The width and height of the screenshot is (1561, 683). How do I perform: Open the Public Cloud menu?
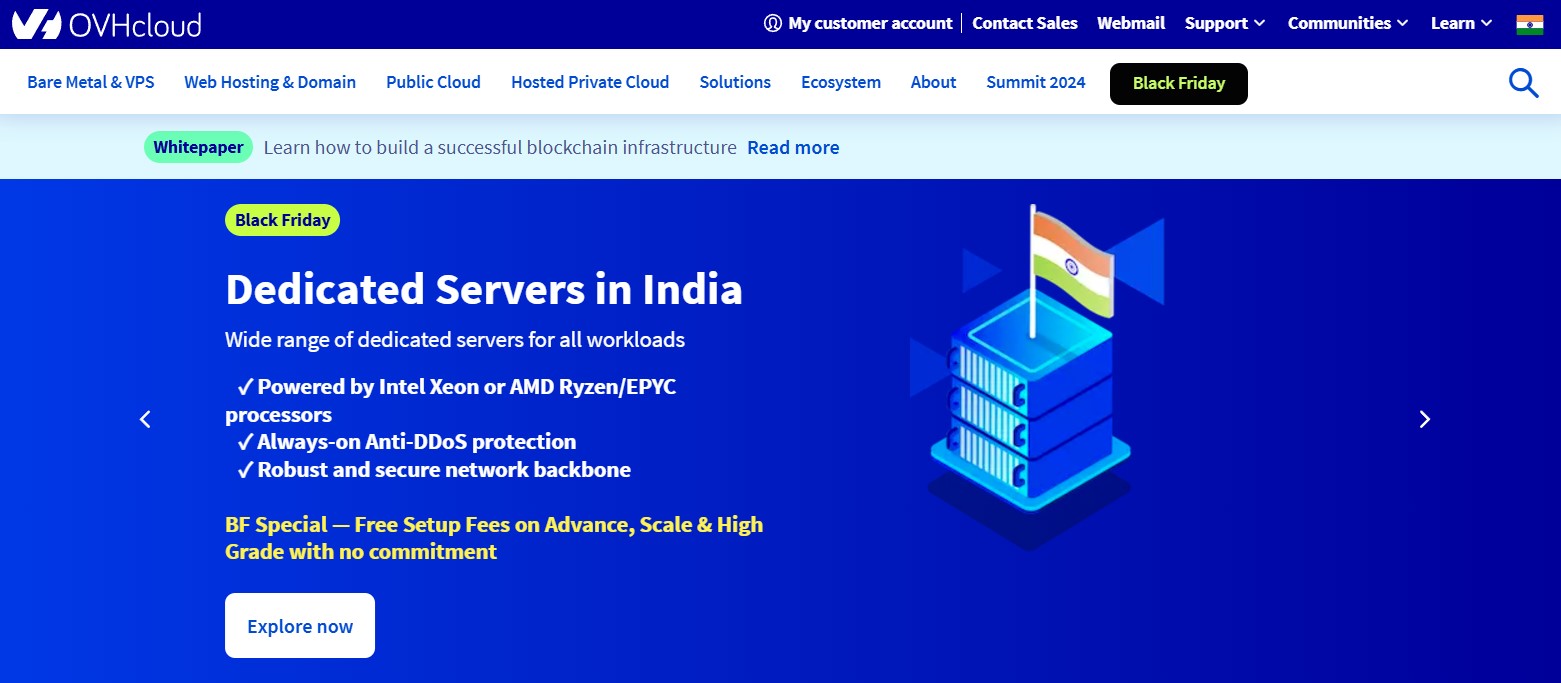point(433,82)
